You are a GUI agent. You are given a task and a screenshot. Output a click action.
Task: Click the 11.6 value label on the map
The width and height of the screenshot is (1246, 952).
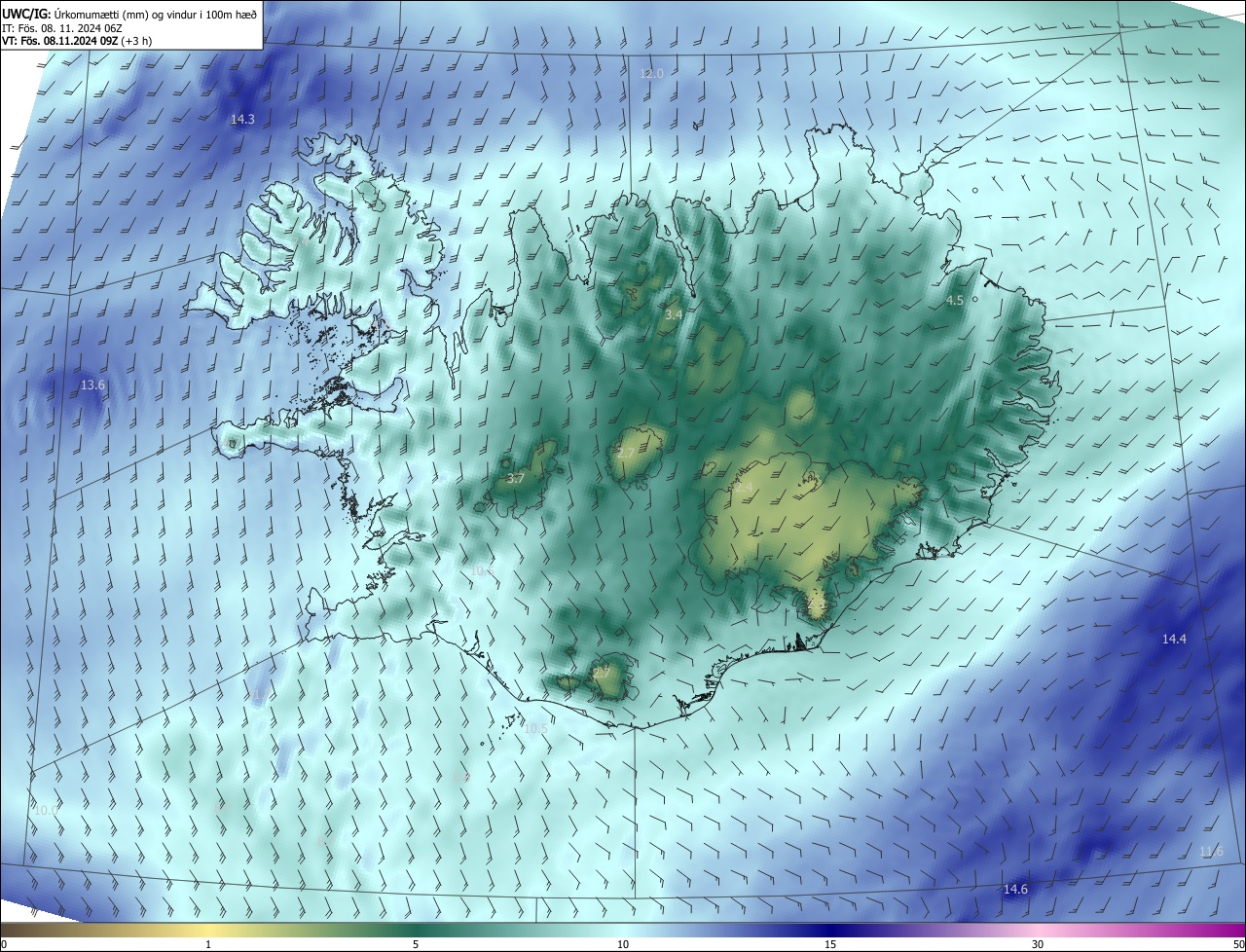[1211, 852]
